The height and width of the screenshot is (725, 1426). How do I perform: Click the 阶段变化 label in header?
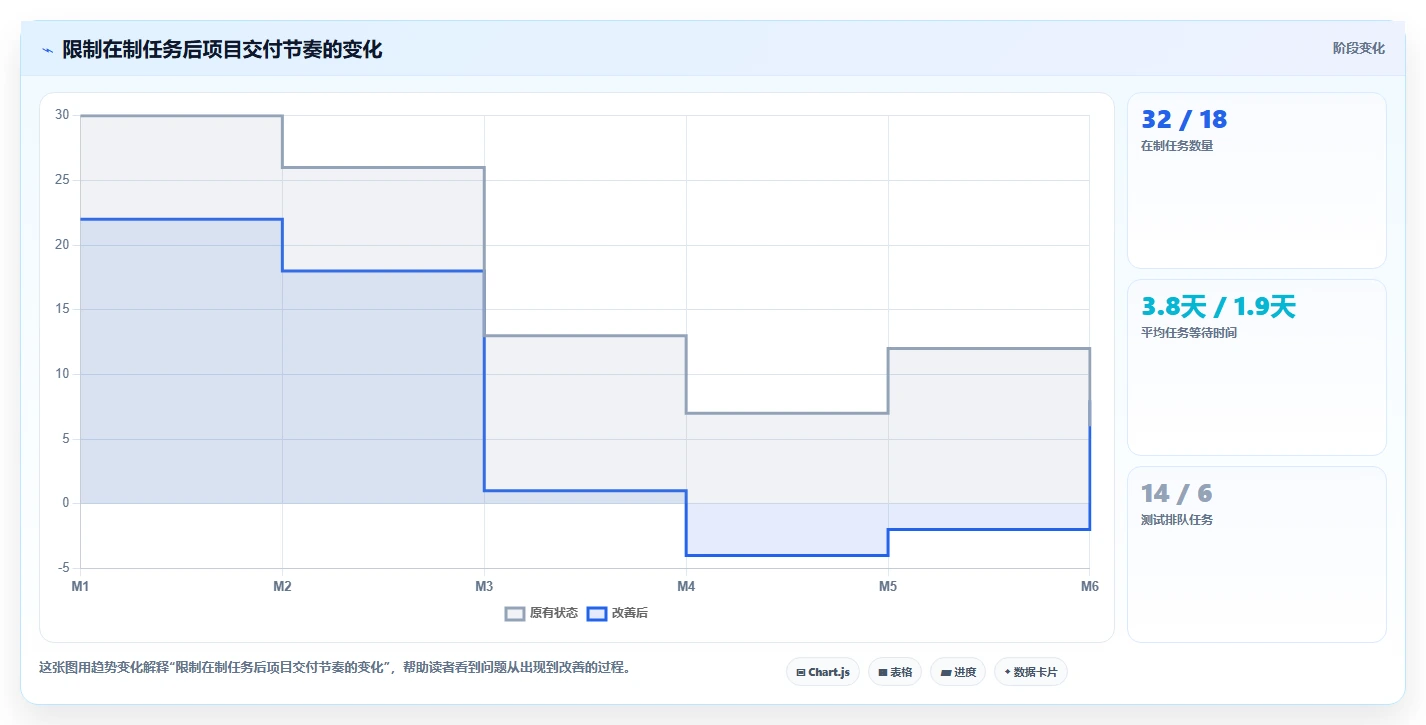tap(1359, 48)
